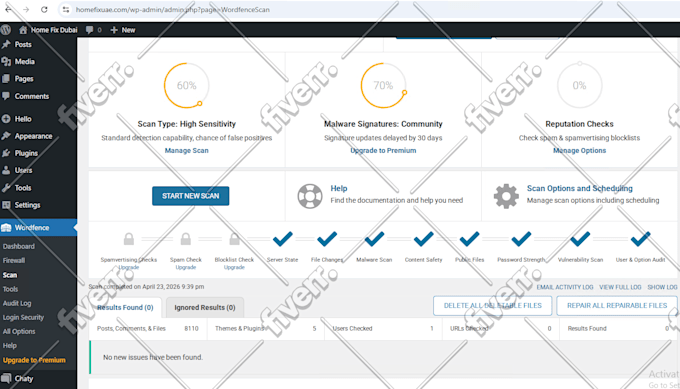Click VIEW FULL LOG link
The height and width of the screenshot is (389, 680).
click(620, 287)
